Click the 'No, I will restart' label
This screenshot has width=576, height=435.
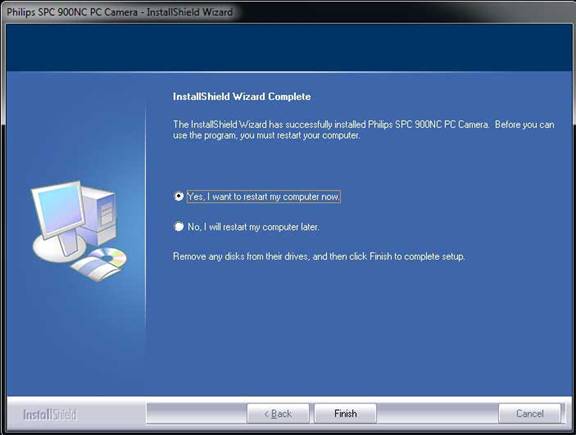pos(253,227)
